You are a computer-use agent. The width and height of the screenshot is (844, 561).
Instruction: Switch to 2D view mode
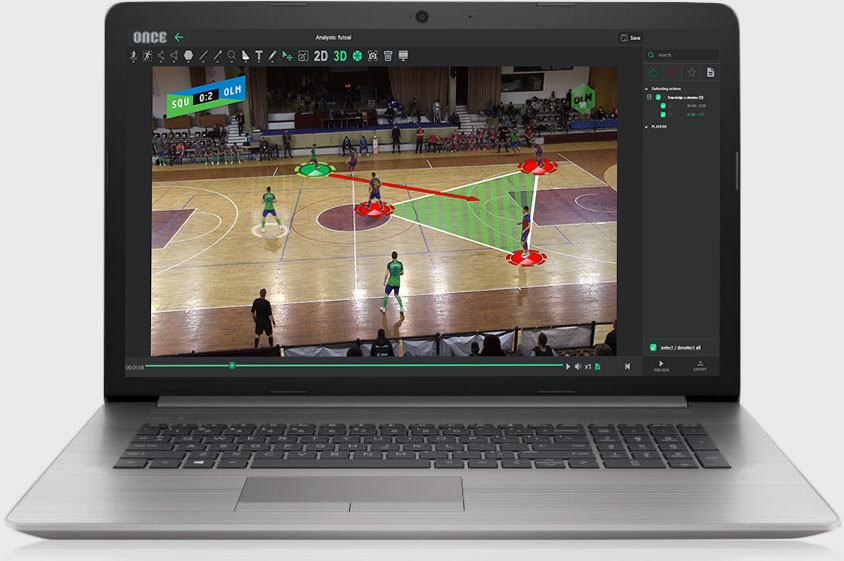tap(320, 56)
